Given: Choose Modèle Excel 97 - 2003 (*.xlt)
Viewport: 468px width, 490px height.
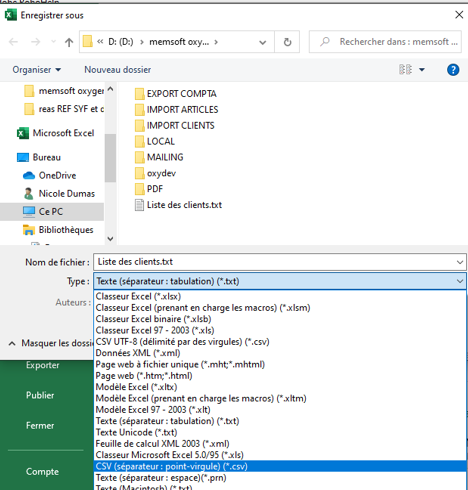Looking at the screenshot, I should (280, 410).
